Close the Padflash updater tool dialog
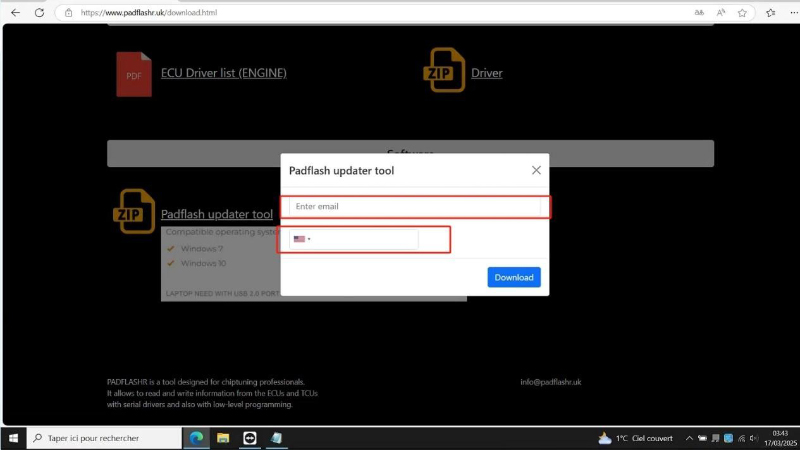800x450 pixels. pyautogui.click(x=536, y=171)
